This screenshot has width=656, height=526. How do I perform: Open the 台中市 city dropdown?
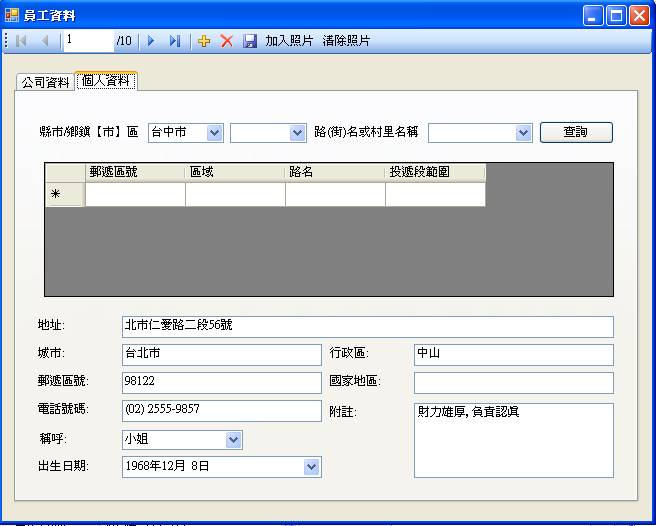pos(214,133)
